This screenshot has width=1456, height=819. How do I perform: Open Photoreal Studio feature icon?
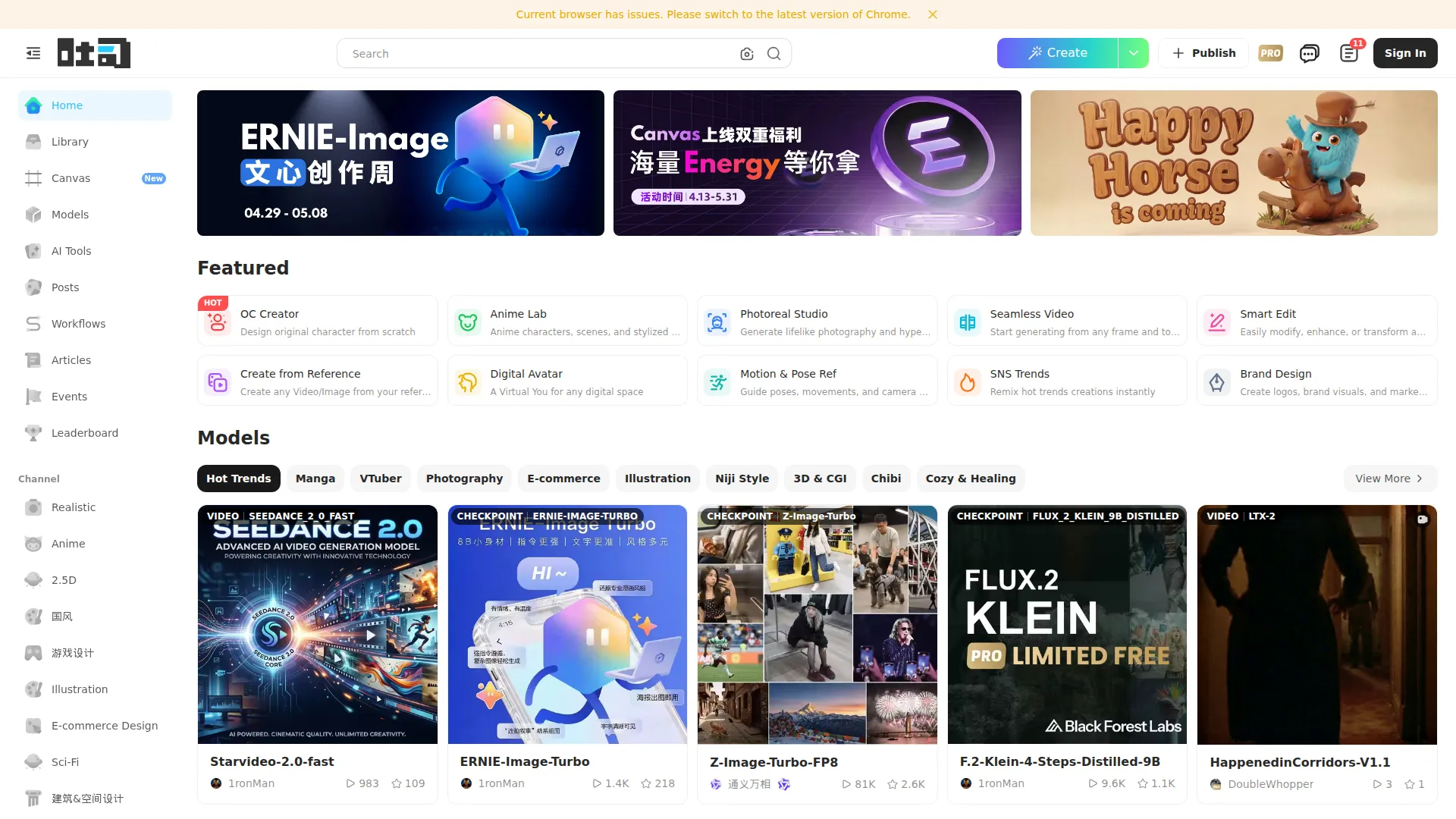click(x=717, y=322)
